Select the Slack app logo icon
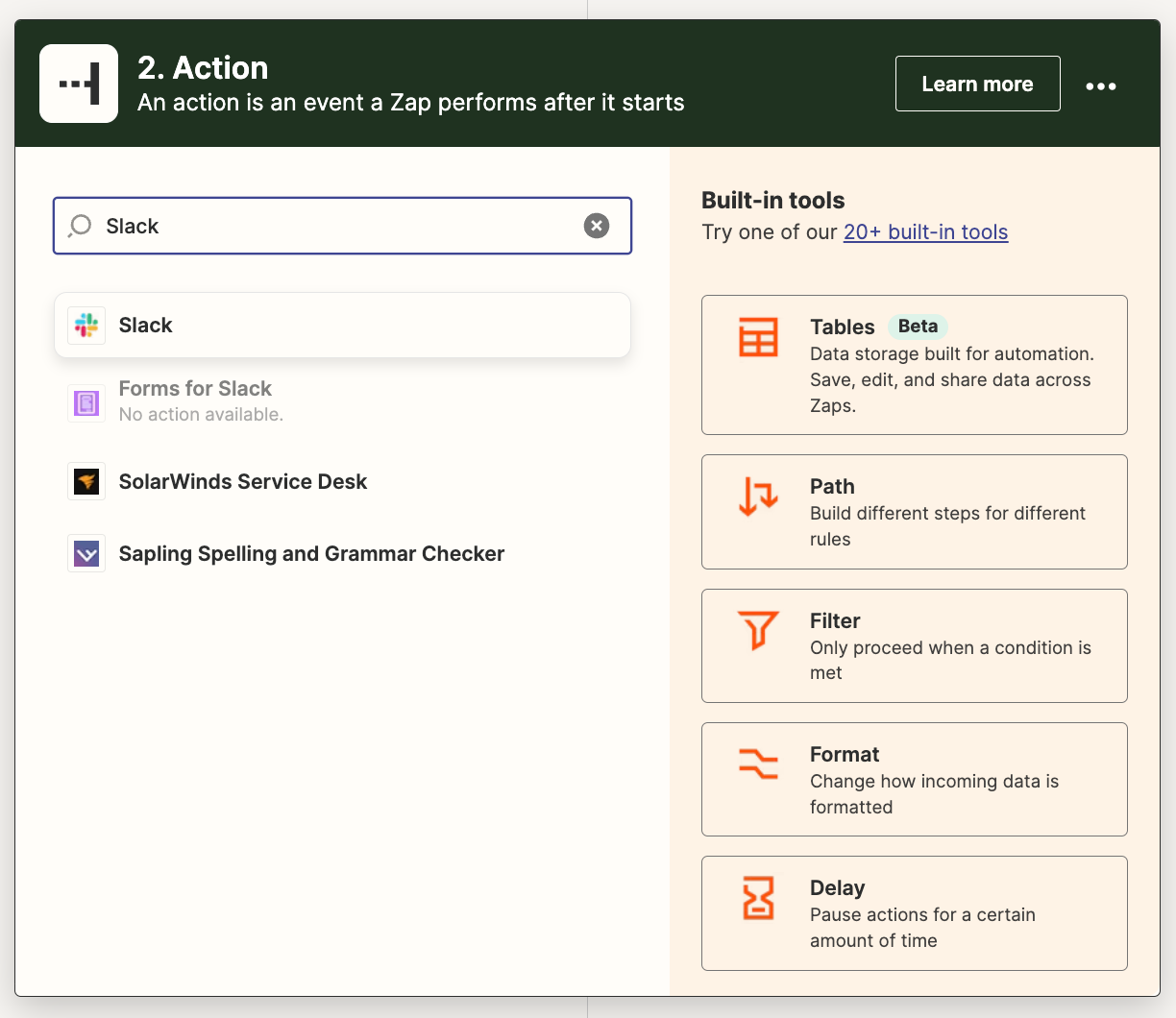The width and height of the screenshot is (1176, 1018). point(86,326)
